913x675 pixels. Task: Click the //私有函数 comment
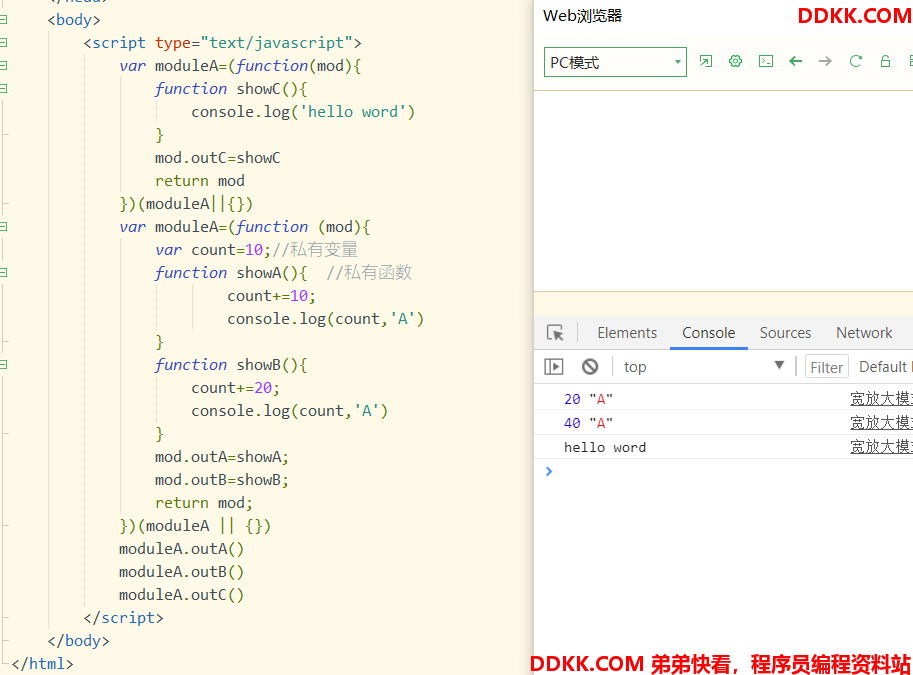click(x=369, y=273)
